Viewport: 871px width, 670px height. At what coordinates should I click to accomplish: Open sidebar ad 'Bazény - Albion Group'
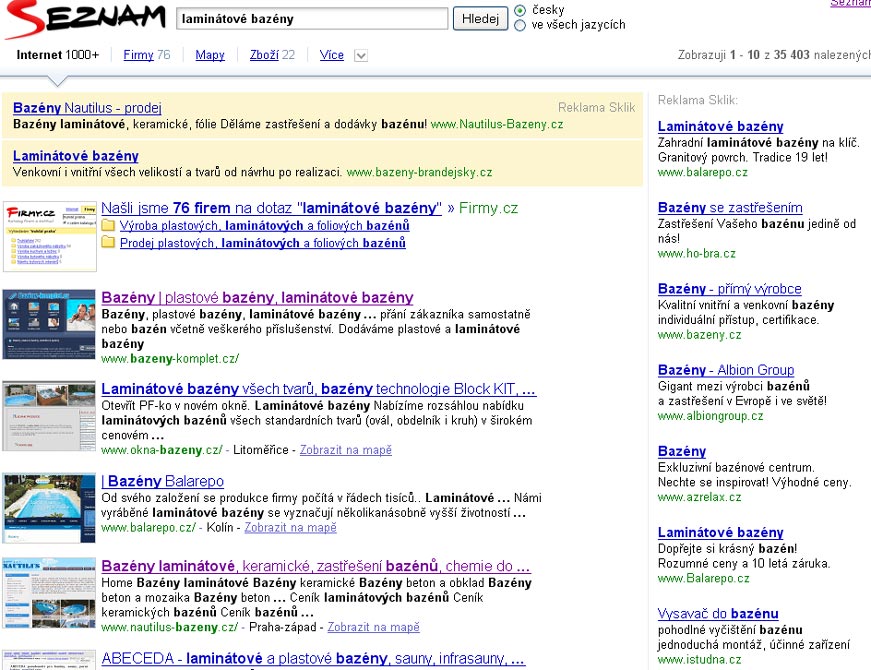[x=726, y=370]
